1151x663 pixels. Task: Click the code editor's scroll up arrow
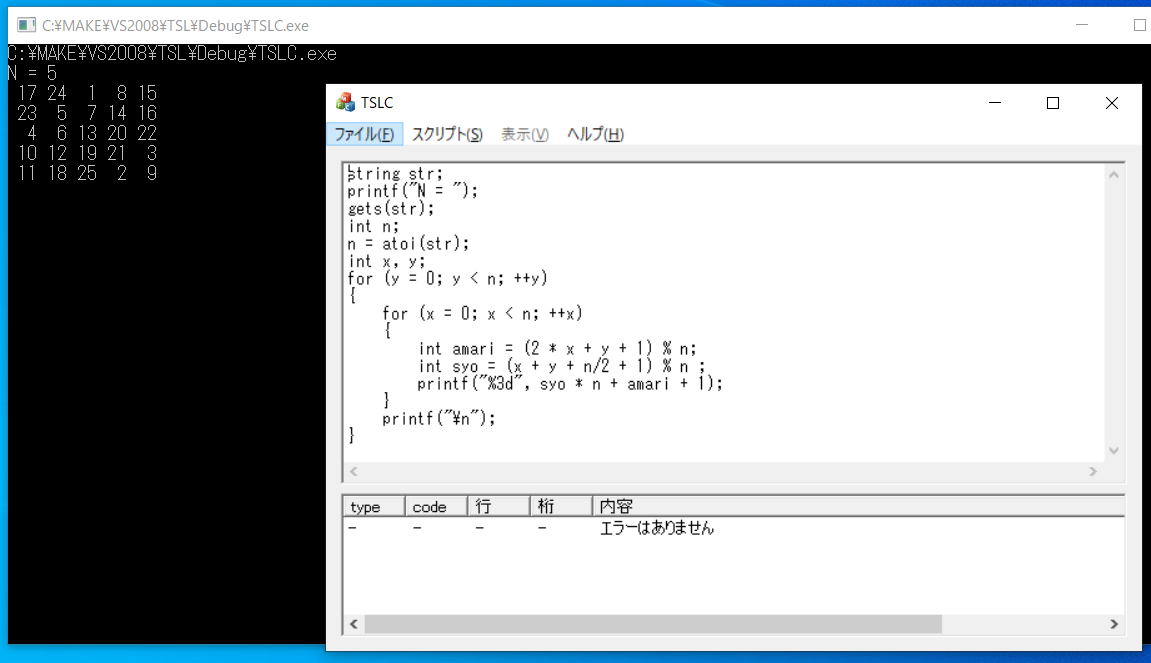[1114, 174]
